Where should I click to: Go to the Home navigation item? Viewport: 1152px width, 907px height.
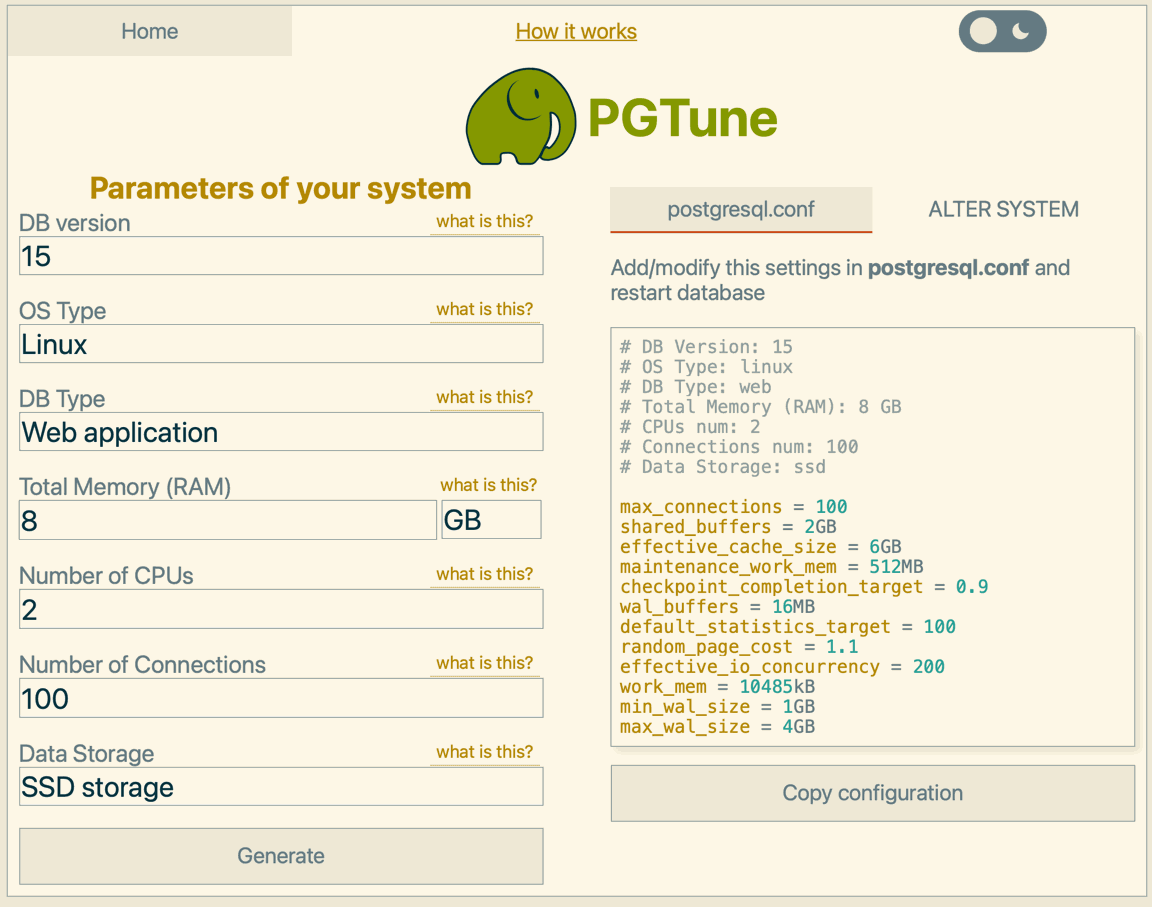click(150, 32)
